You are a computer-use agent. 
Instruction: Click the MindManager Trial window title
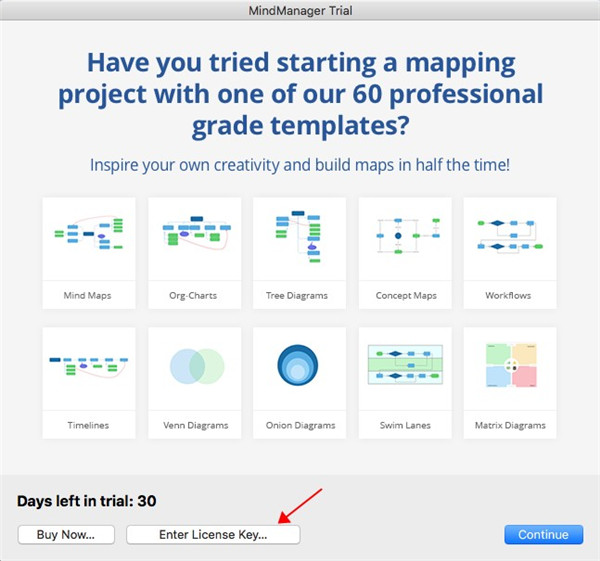click(x=300, y=10)
